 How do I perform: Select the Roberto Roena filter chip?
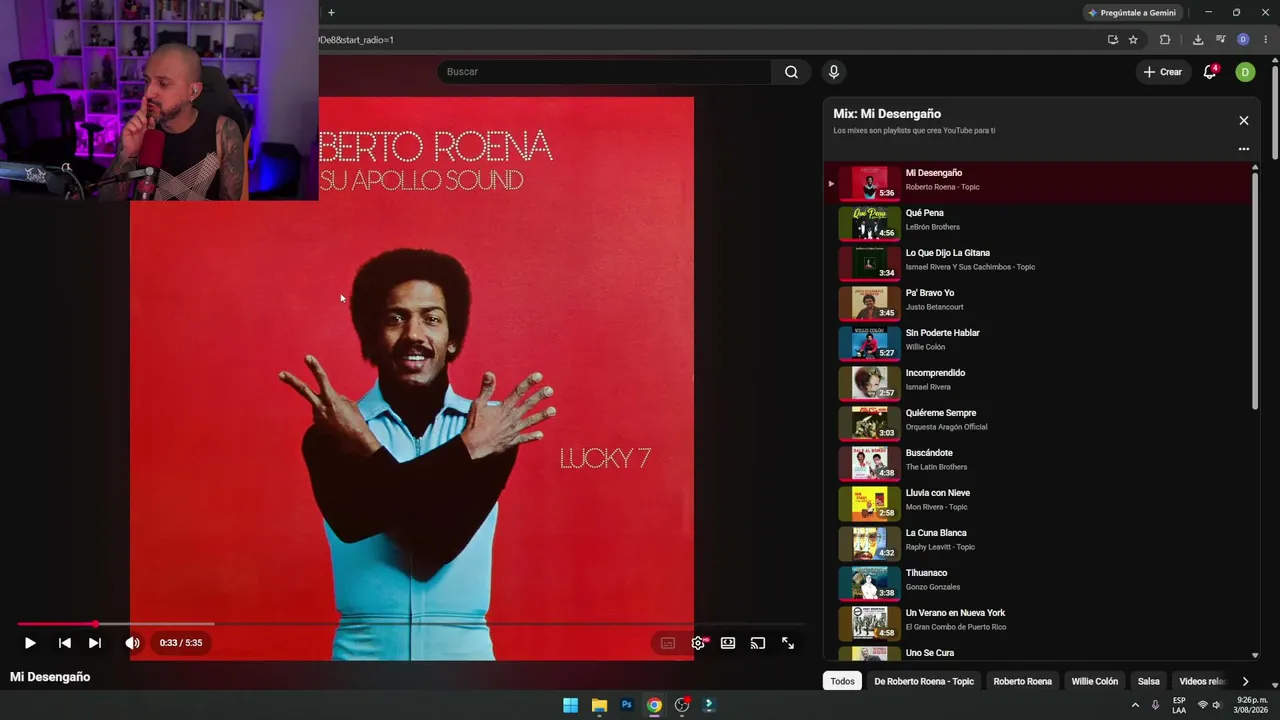pos(1022,681)
